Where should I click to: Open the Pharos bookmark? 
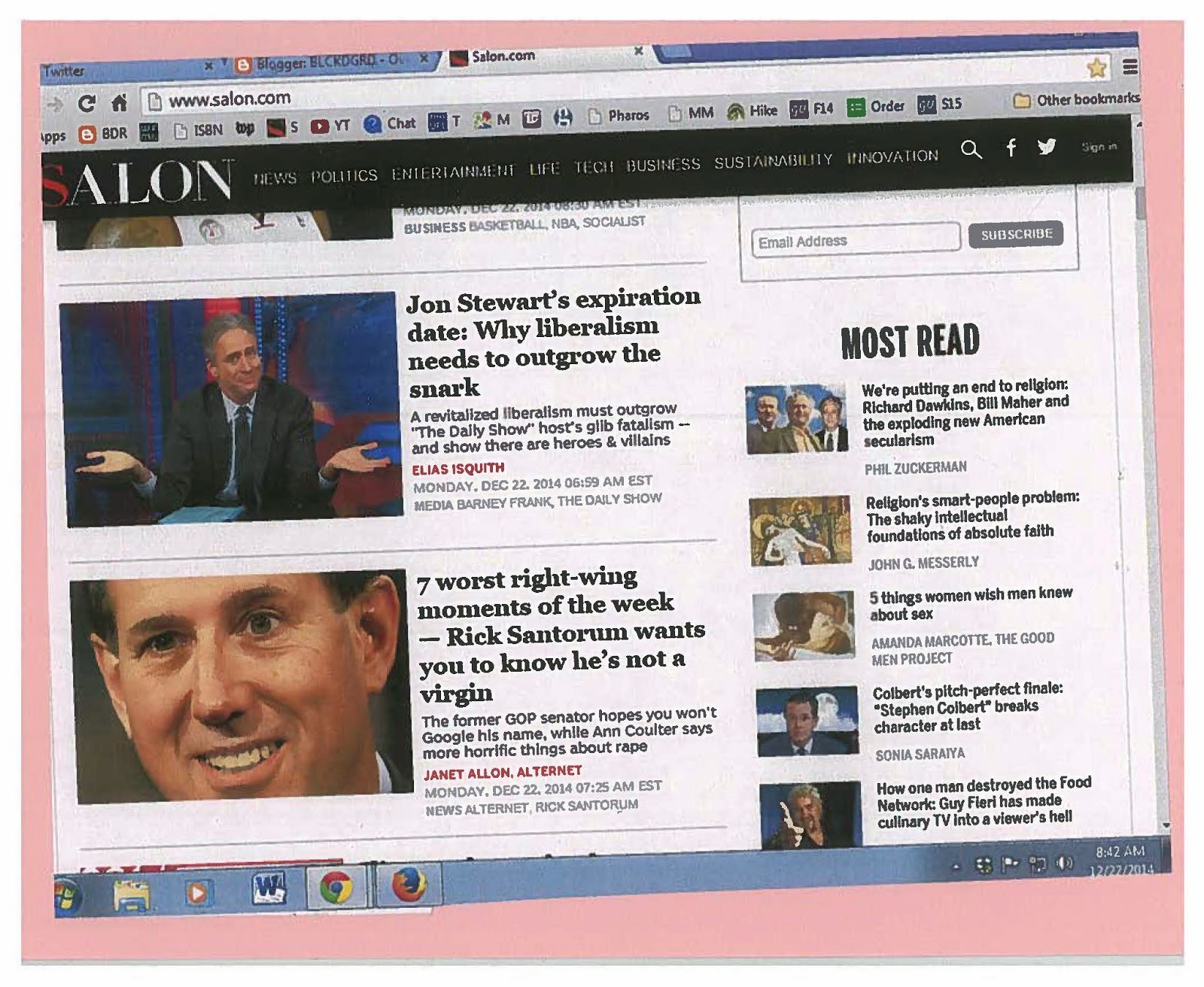coord(619,115)
